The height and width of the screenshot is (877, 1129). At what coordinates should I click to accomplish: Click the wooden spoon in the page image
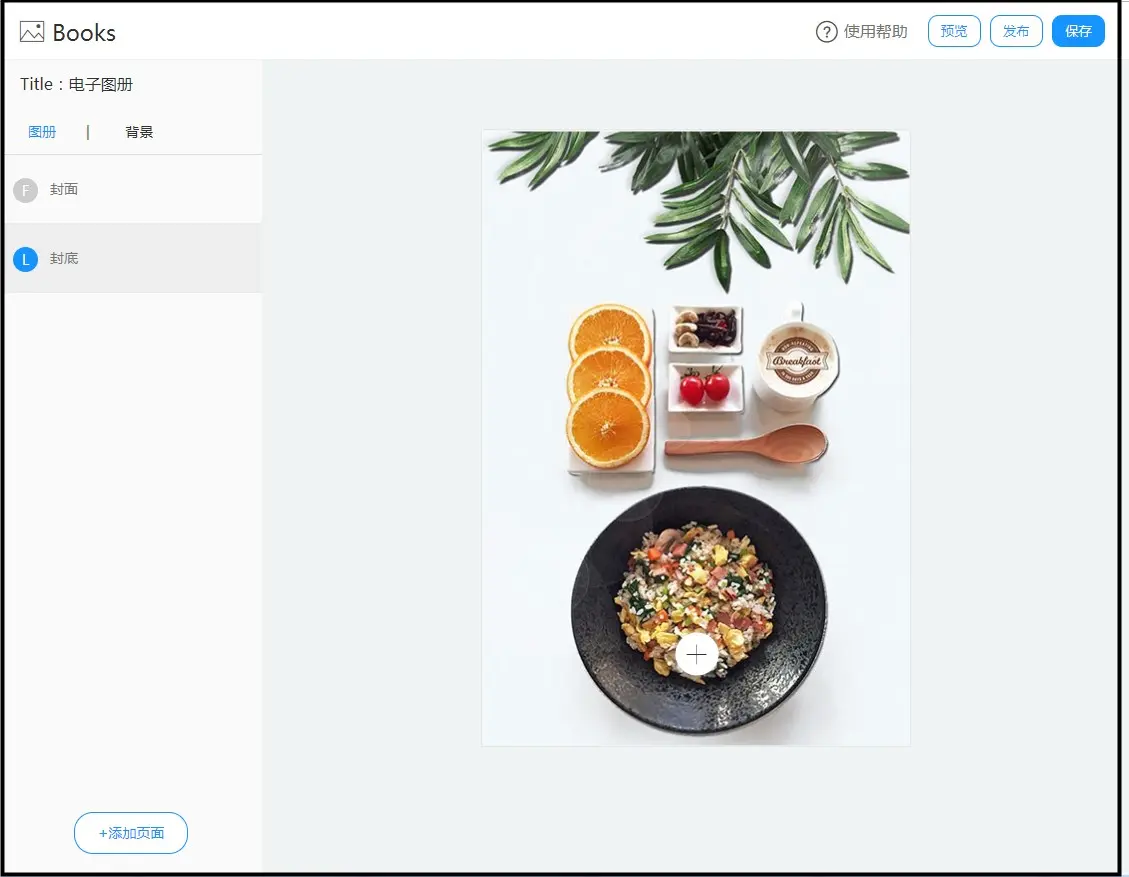pyautogui.click(x=746, y=442)
